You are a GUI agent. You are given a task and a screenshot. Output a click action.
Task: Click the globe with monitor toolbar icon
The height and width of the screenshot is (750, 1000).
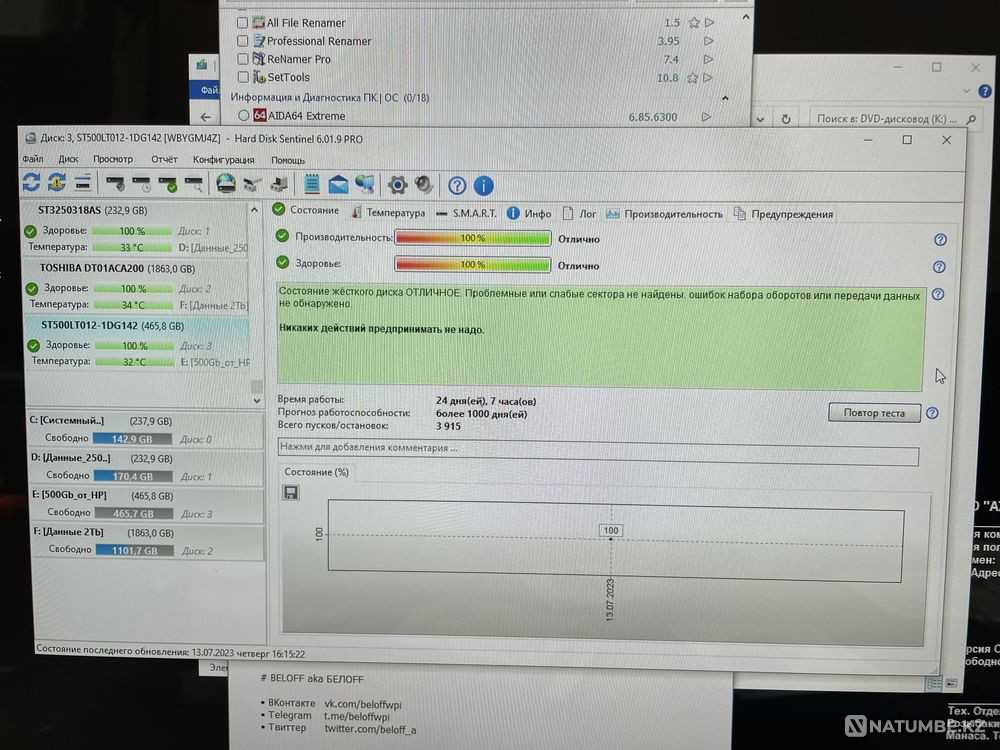click(x=365, y=184)
